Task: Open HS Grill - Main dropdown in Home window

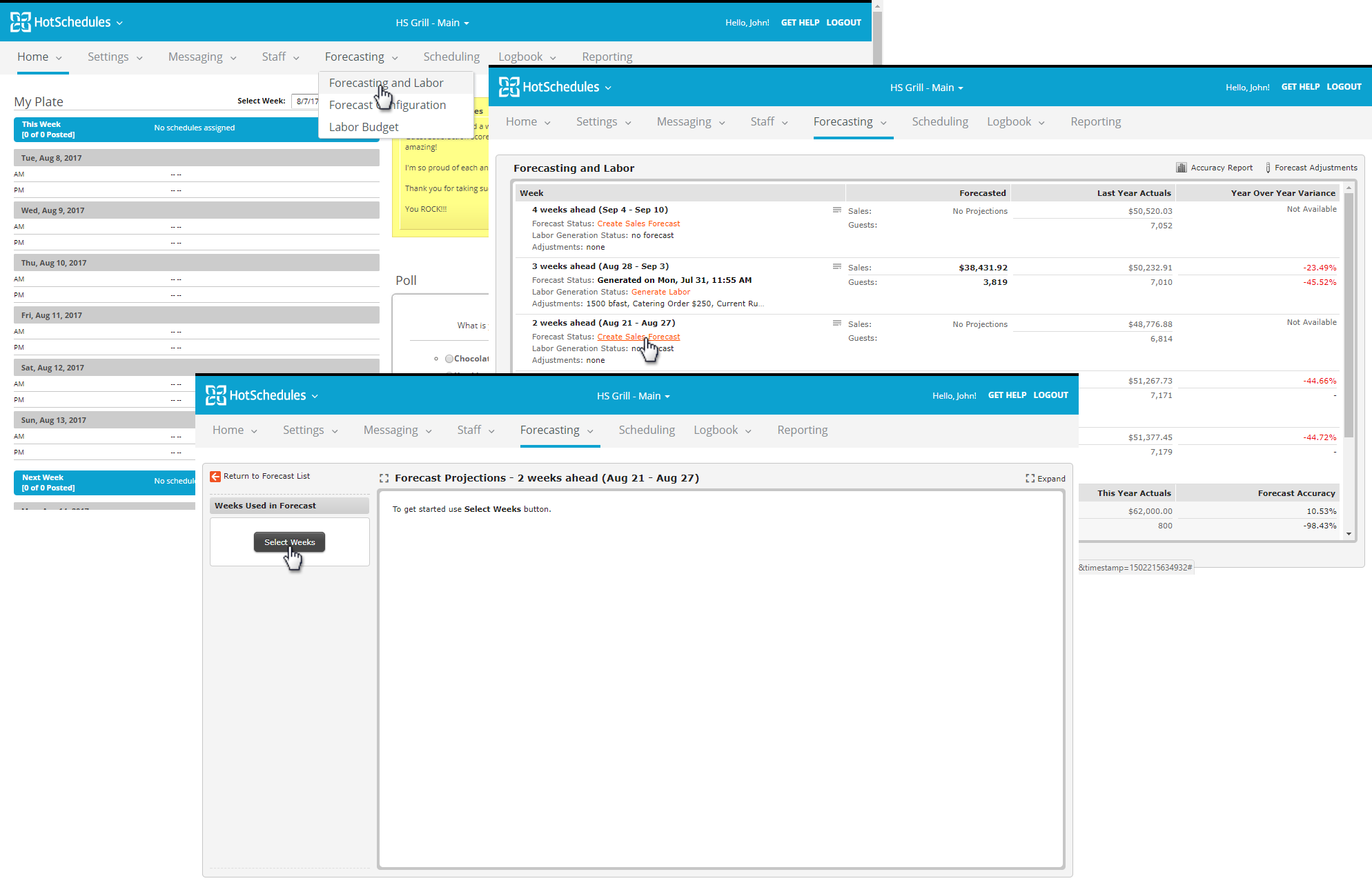Action: pyautogui.click(x=432, y=23)
